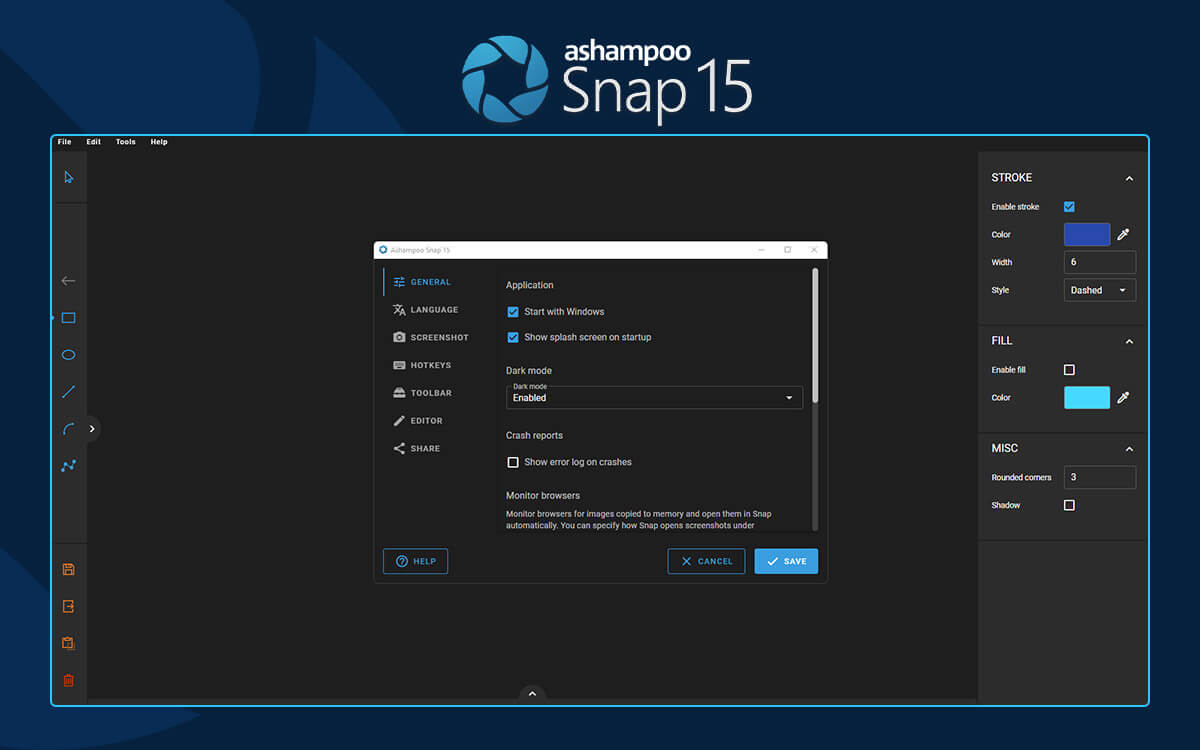1200x750 pixels.
Task: Open the stroke Style Dashed dropdown
Action: 1100,291
